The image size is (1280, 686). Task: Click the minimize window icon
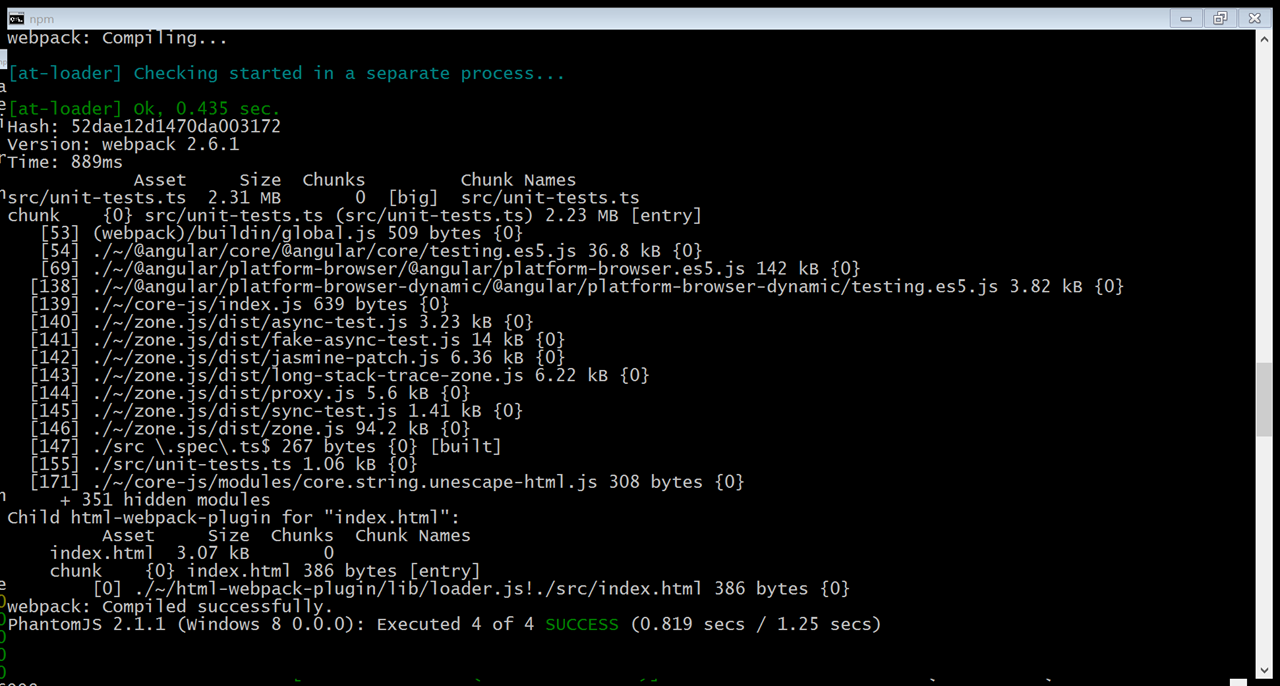tap(1185, 18)
